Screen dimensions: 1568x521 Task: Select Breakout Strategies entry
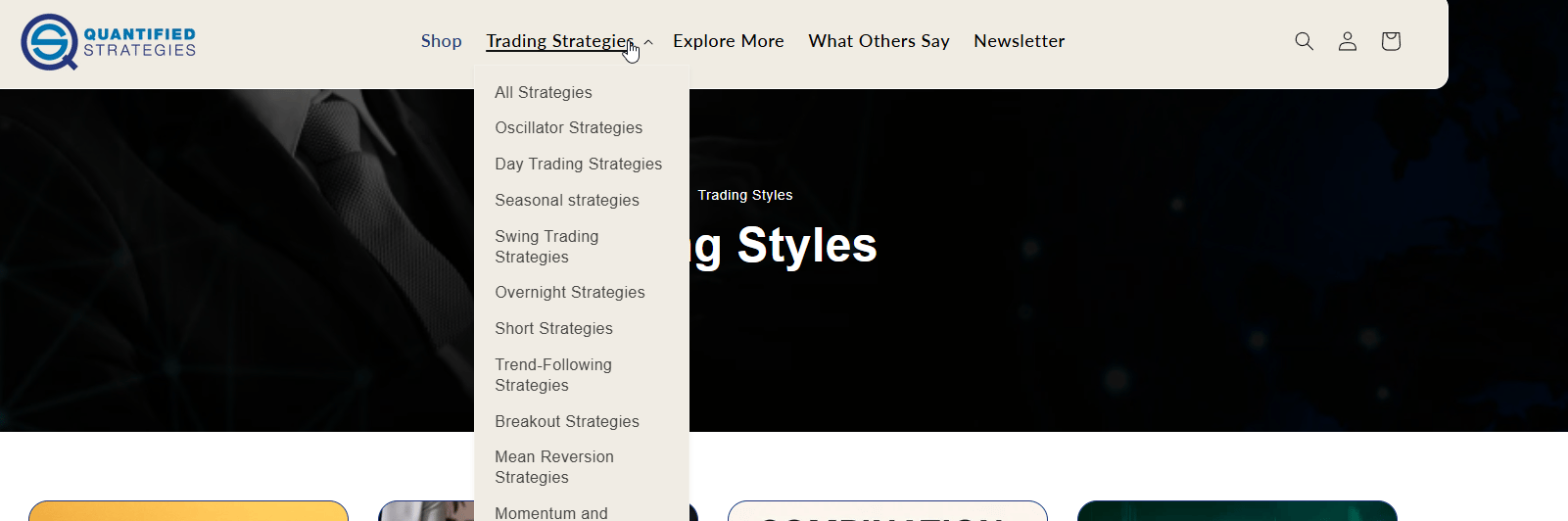pyautogui.click(x=567, y=421)
